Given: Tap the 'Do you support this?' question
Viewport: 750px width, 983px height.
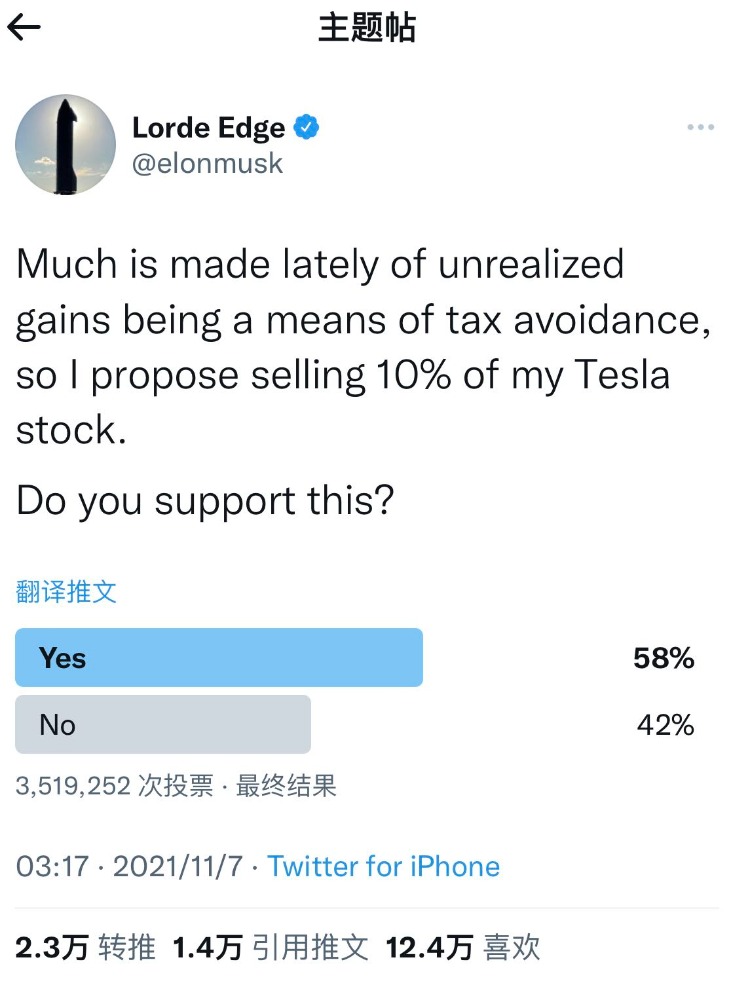Looking at the screenshot, I should tap(203, 502).
